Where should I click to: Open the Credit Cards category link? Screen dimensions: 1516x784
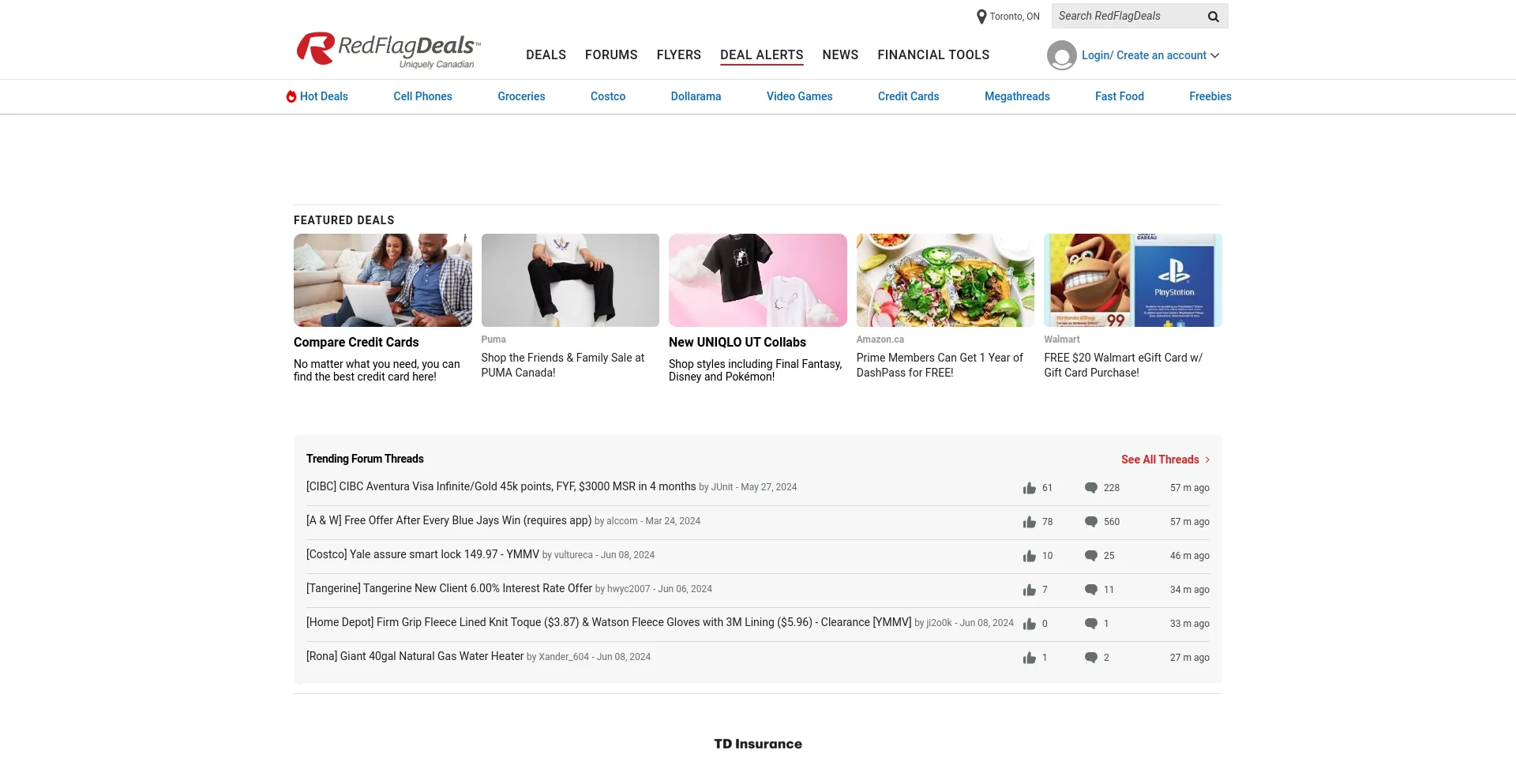908,96
